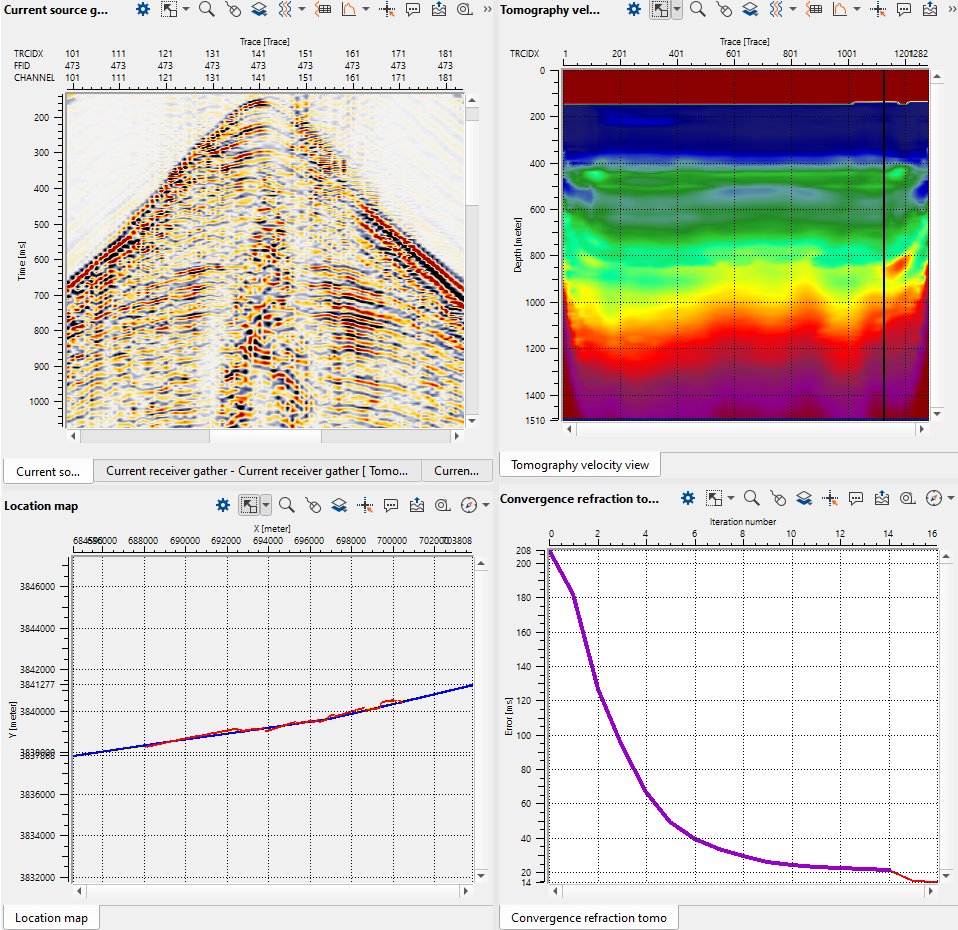
Task: Click horizontal scrollbar under source gather display
Action: click(x=265, y=436)
